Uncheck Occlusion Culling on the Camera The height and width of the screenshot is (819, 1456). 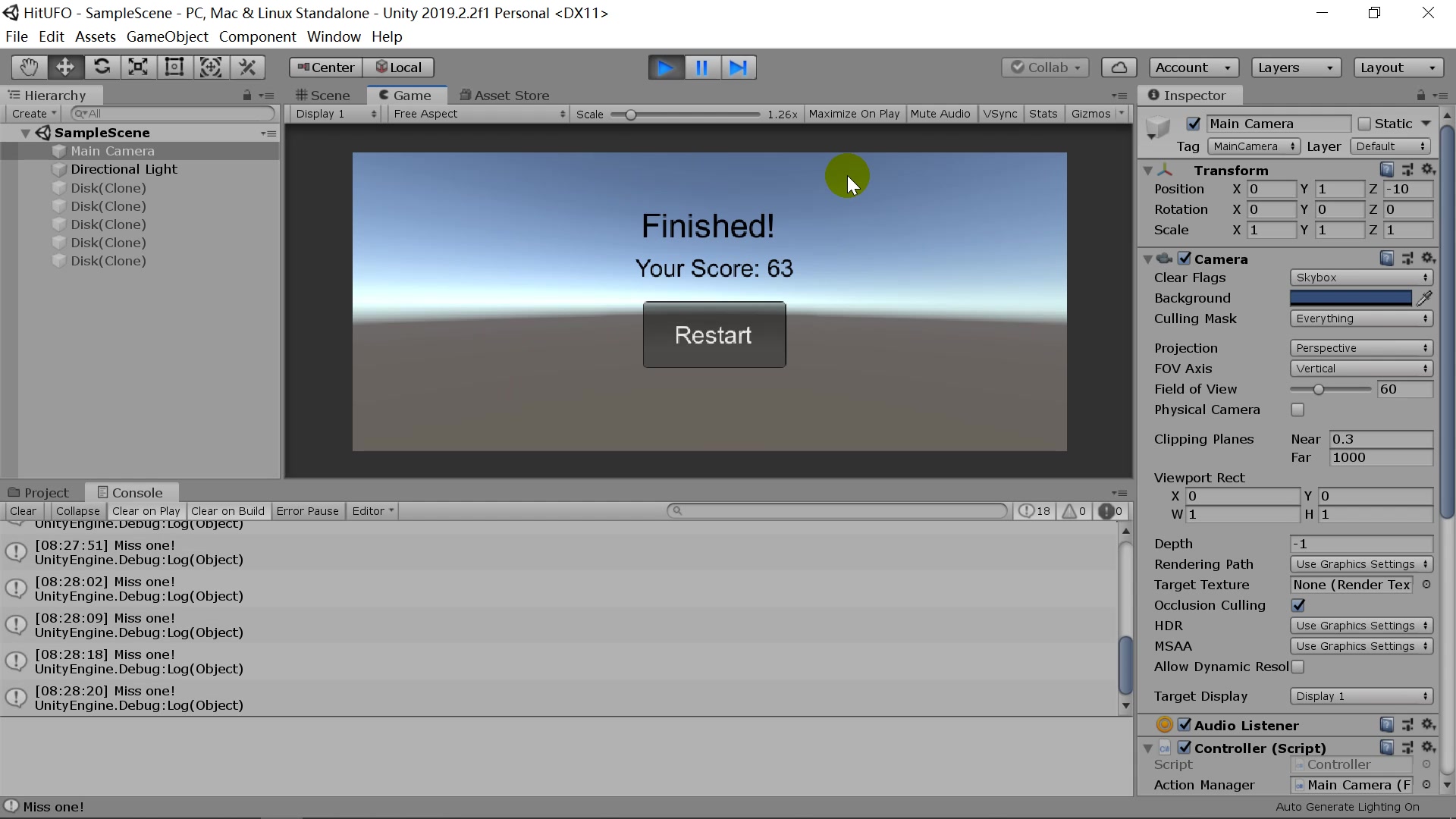coord(1299,605)
